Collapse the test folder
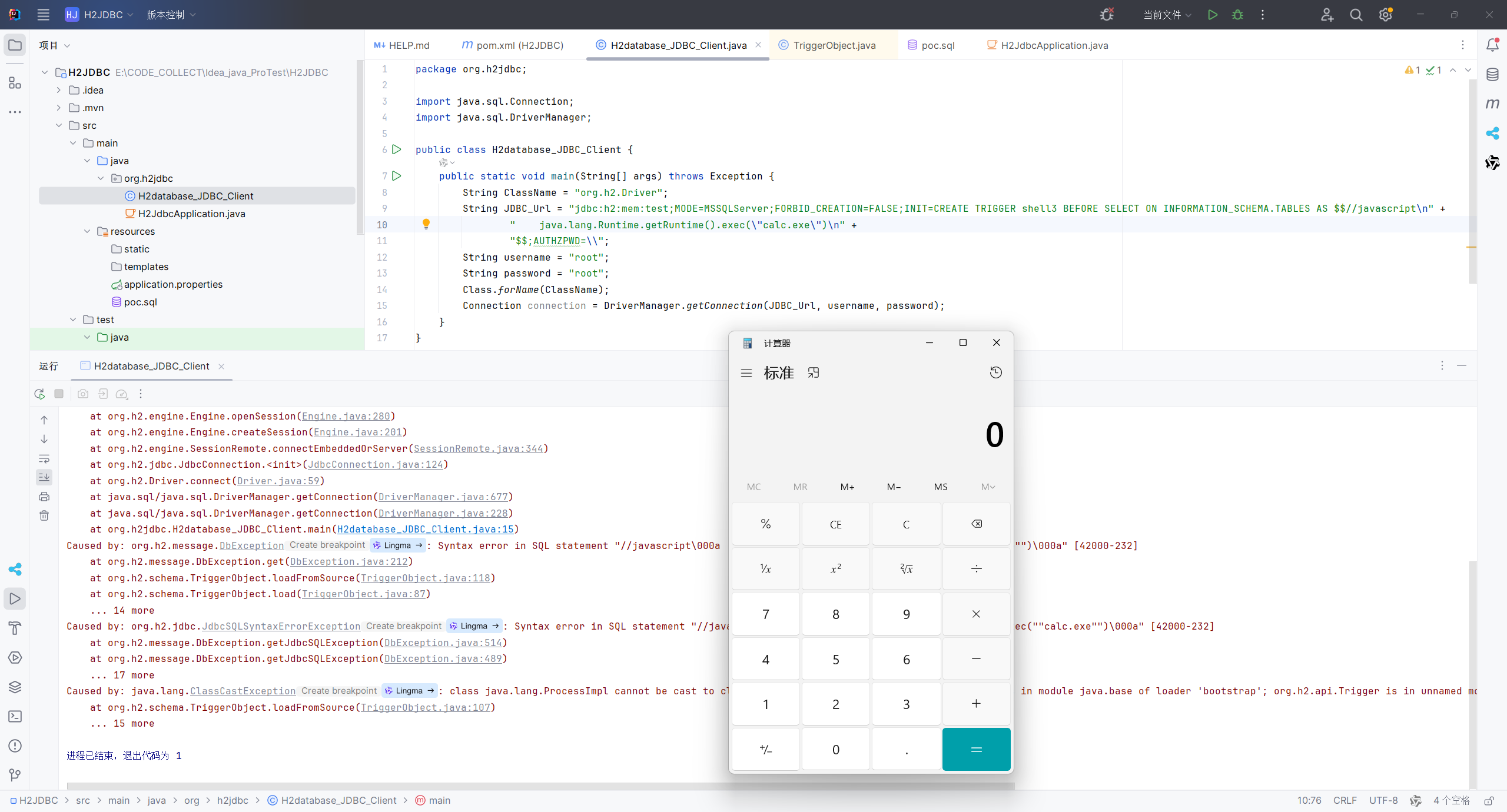1507x812 pixels. point(73,320)
